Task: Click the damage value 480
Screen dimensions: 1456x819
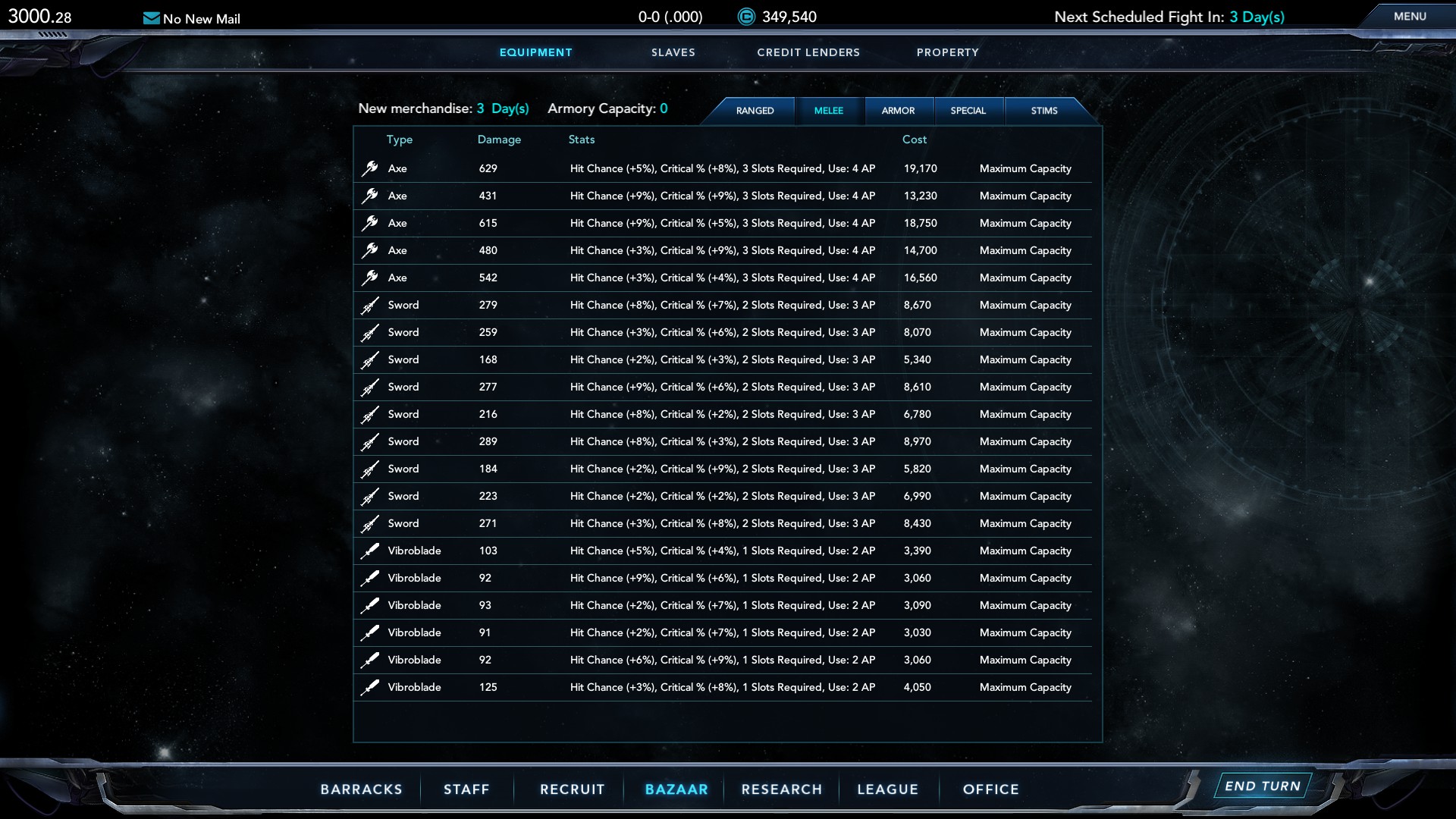Action: click(488, 250)
